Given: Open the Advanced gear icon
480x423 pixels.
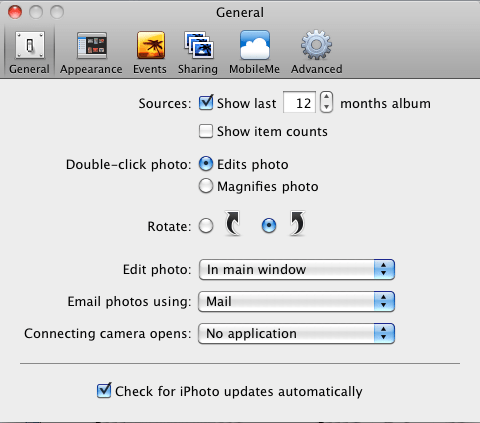Looking at the screenshot, I should (x=316, y=45).
